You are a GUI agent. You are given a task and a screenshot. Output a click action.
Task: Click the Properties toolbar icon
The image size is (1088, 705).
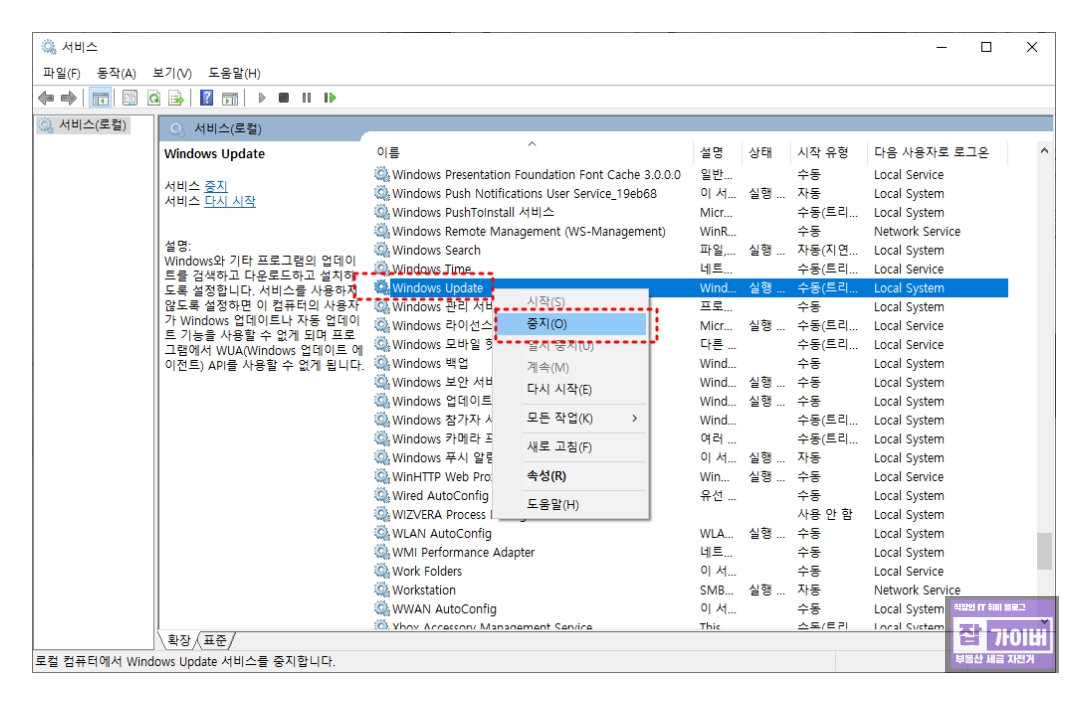click(130, 98)
